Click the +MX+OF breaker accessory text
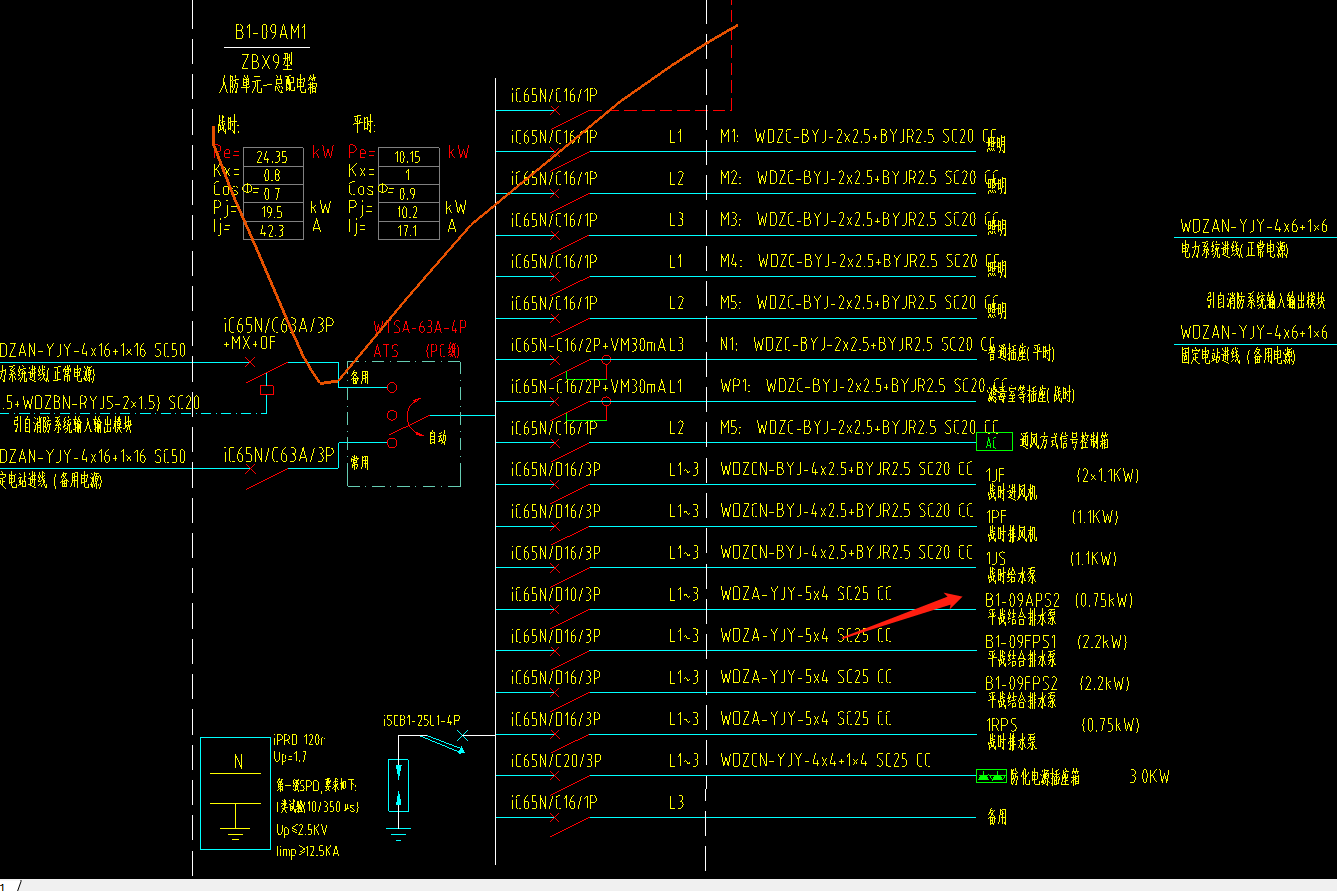The width and height of the screenshot is (1337, 891). (x=249, y=345)
